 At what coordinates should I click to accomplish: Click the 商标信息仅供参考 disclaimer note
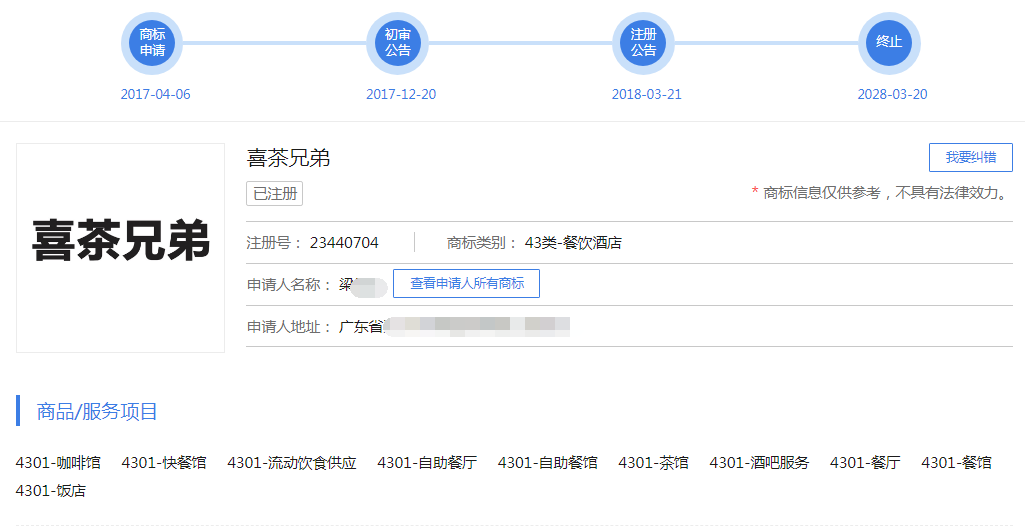[881, 193]
